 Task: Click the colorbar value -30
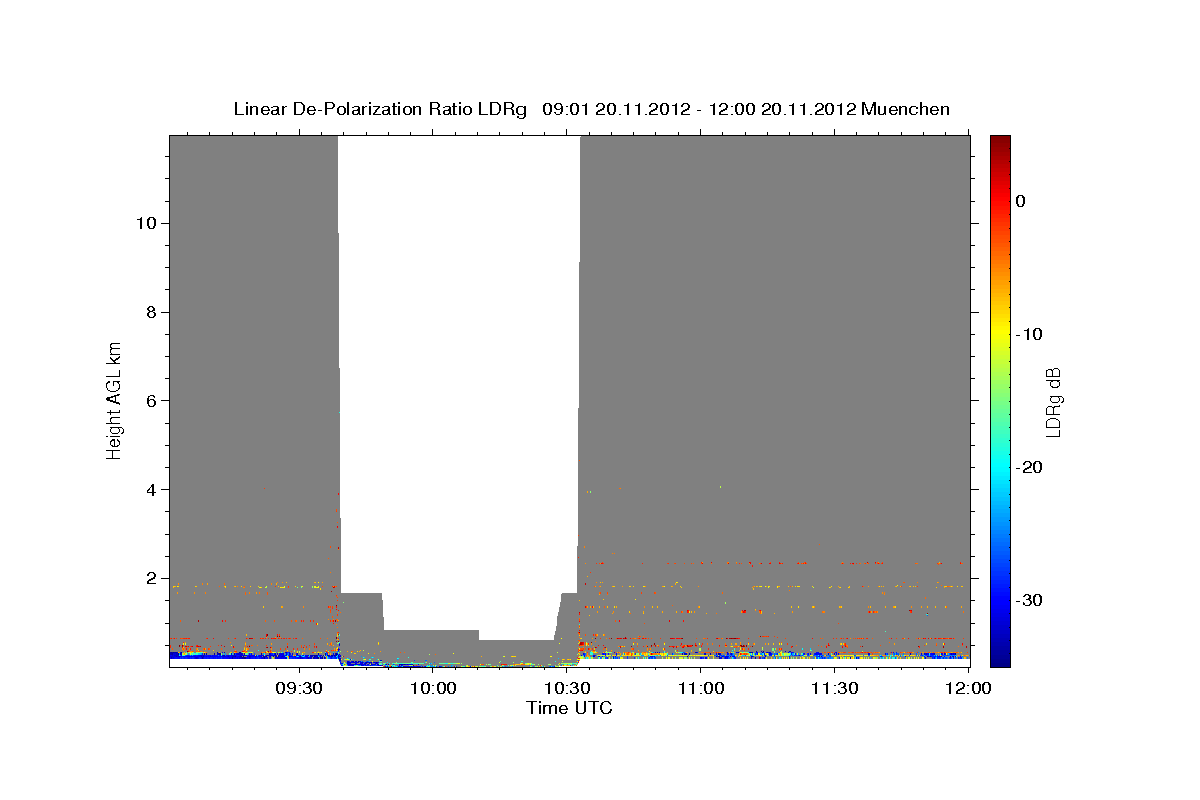coord(1030,600)
